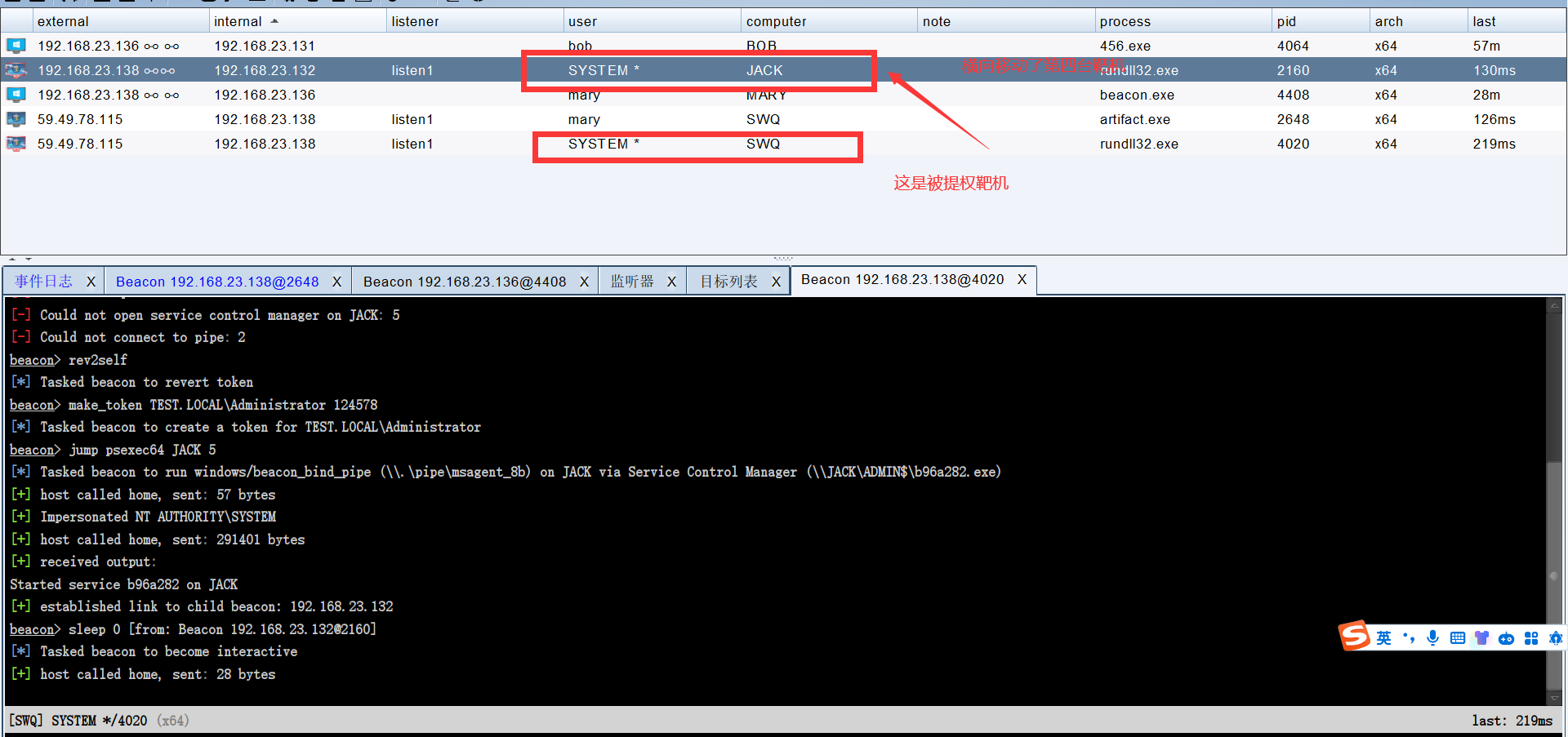1568x737 pixels.
Task: Click the console scrollbar down arrow
Action: click(1555, 698)
